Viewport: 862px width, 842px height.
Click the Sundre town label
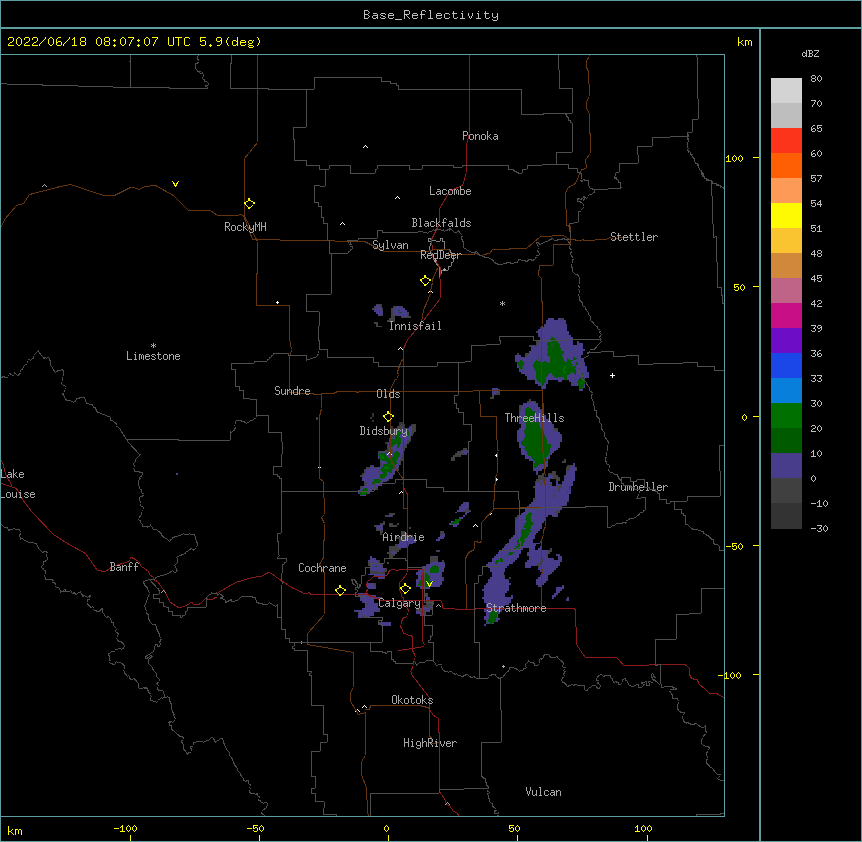[292, 391]
